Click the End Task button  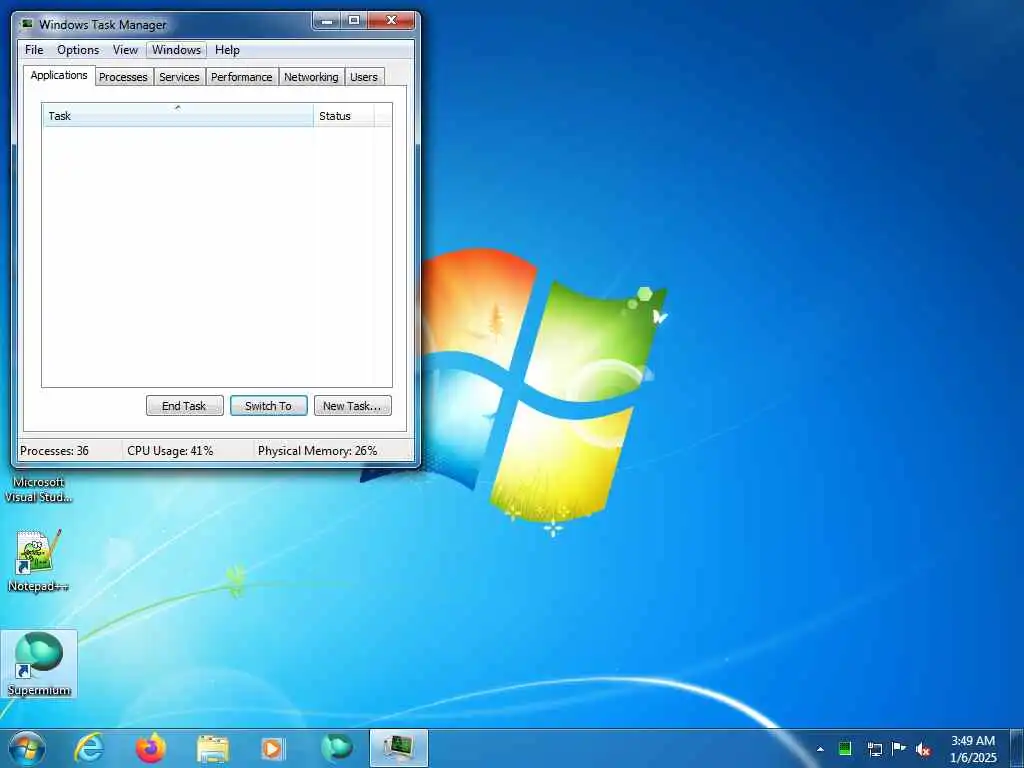click(184, 406)
